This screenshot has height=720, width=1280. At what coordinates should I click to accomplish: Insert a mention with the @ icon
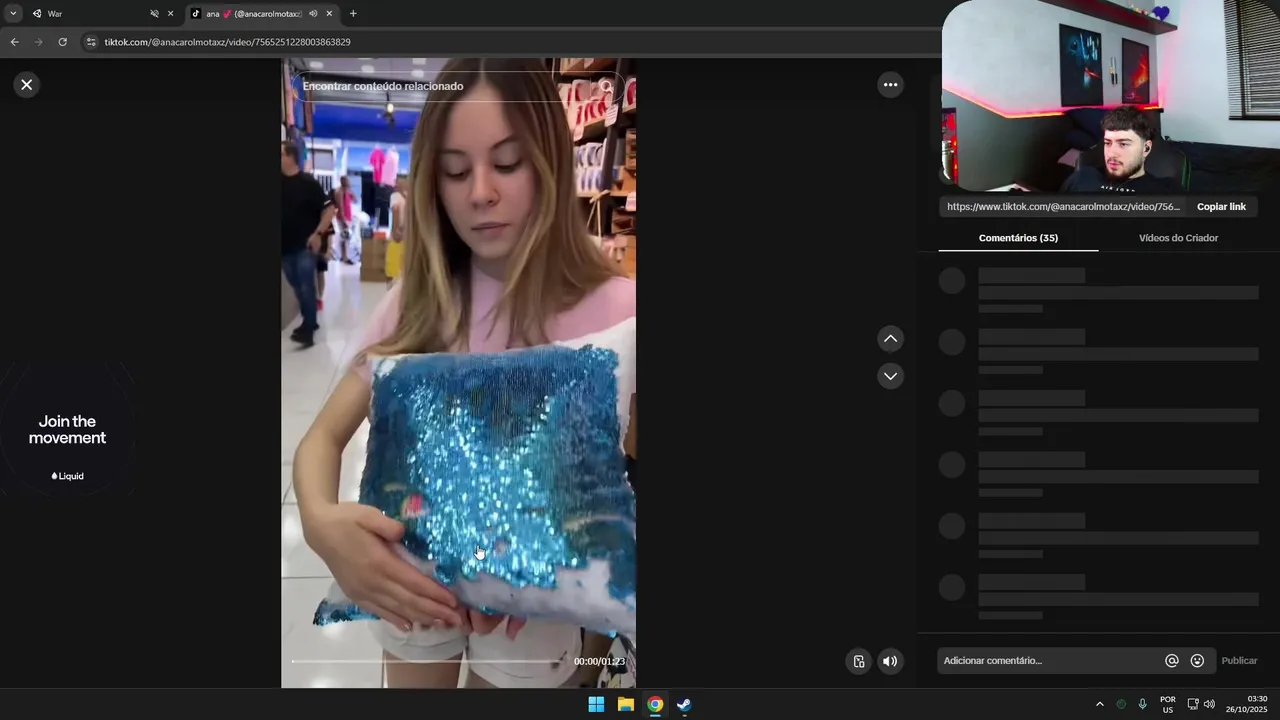click(1172, 661)
